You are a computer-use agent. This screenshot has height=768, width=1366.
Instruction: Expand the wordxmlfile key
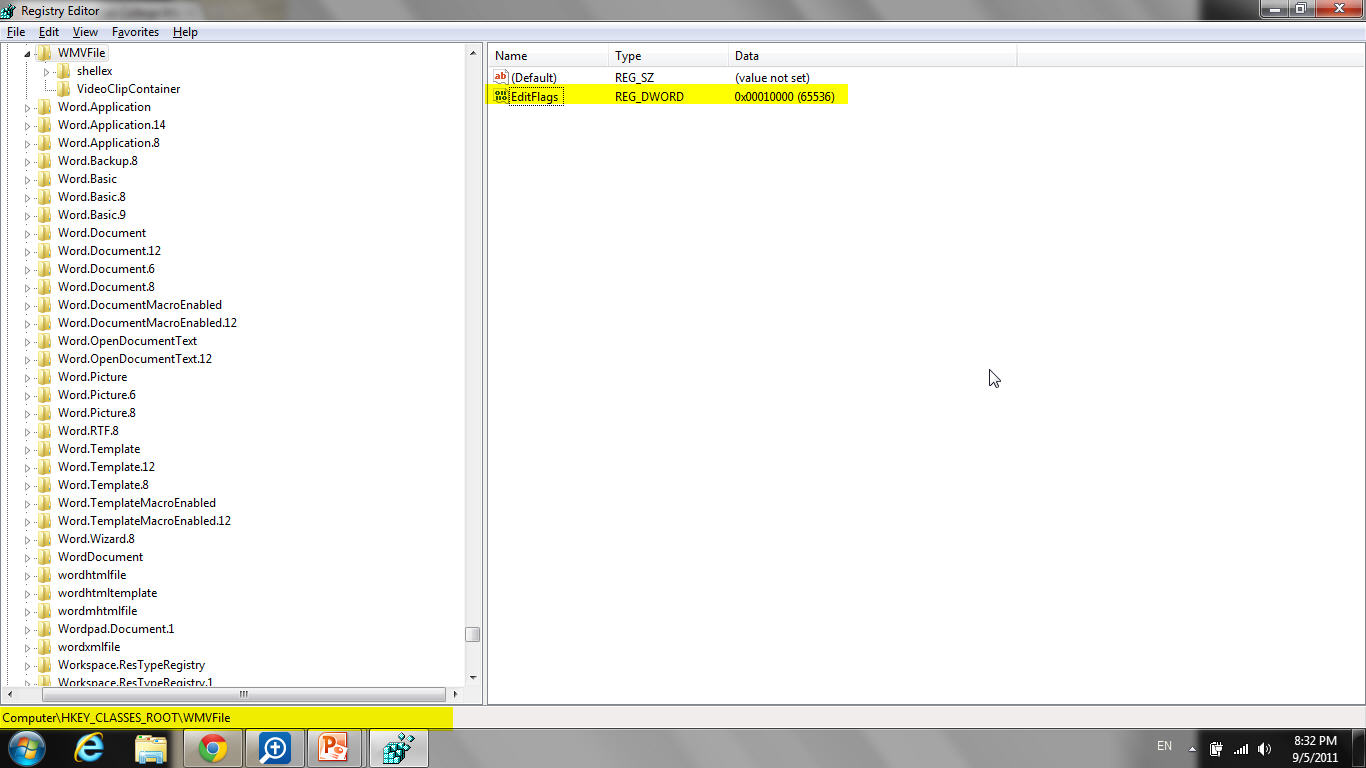tap(28, 647)
